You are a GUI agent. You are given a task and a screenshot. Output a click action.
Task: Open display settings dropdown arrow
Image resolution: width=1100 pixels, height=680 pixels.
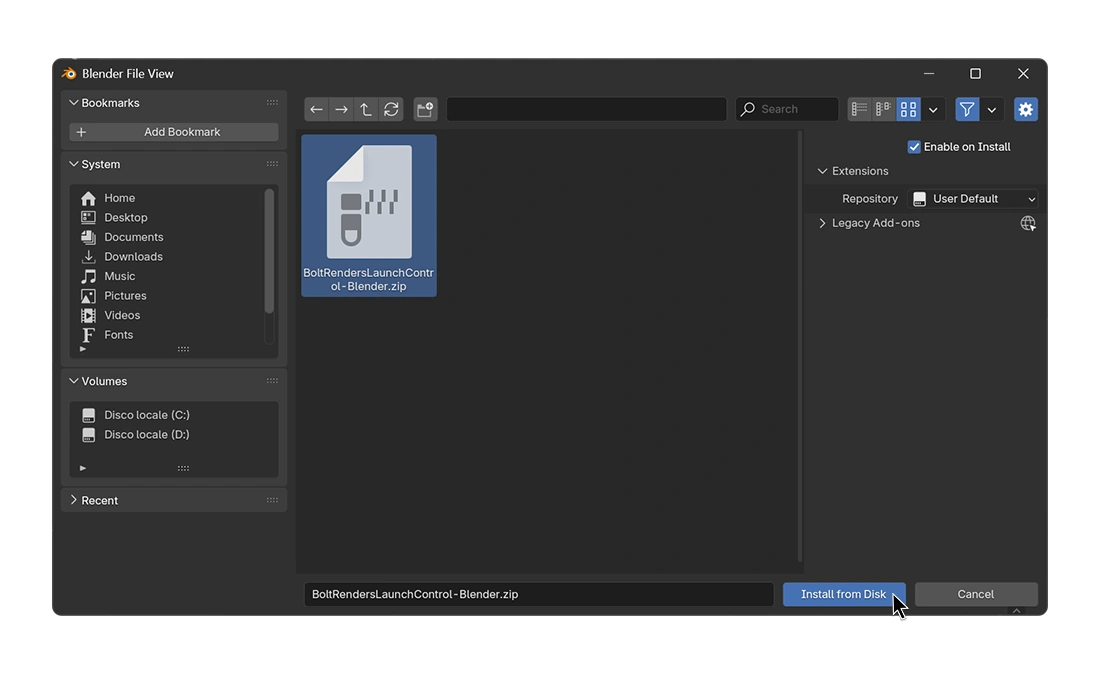[933, 110]
